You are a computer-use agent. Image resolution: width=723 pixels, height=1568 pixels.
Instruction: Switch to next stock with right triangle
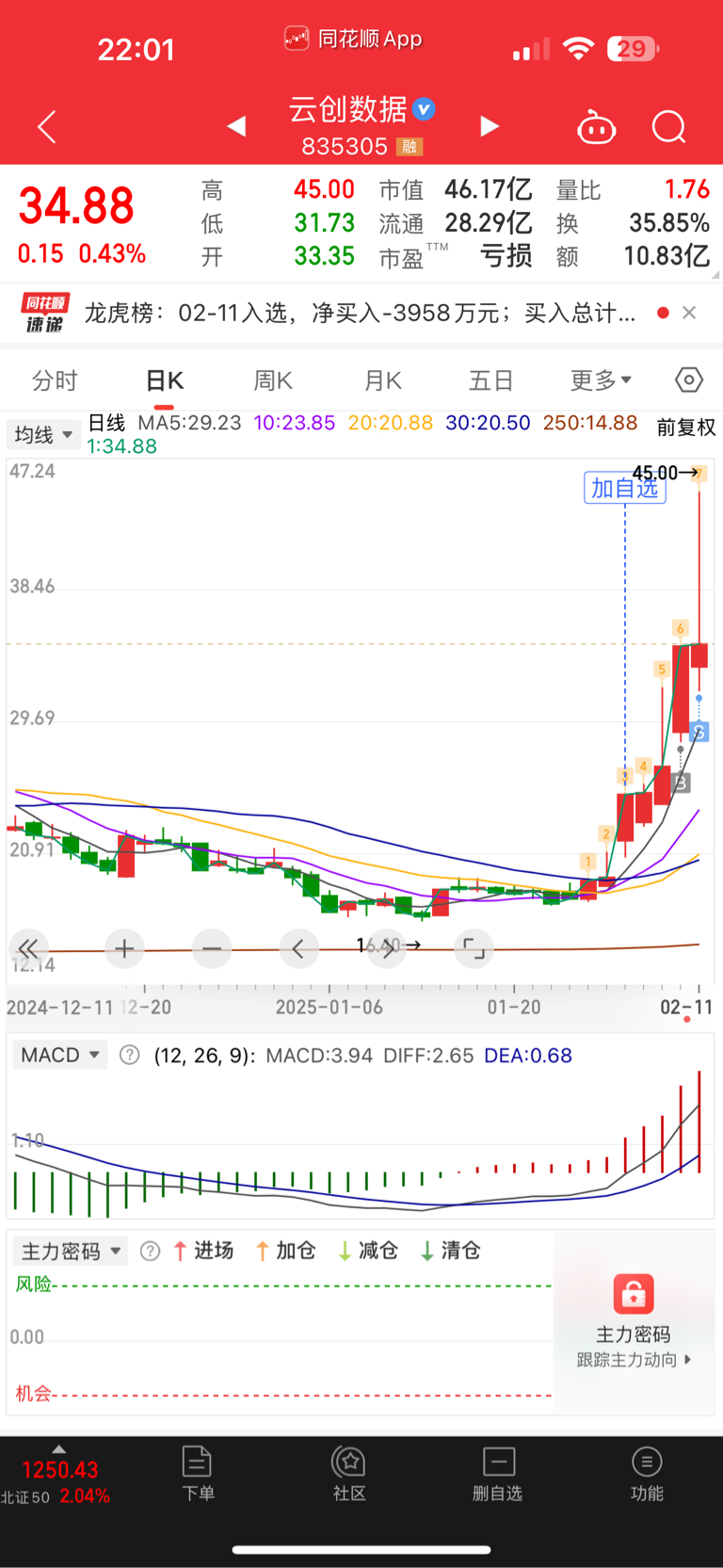pyautogui.click(x=490, y=126)
